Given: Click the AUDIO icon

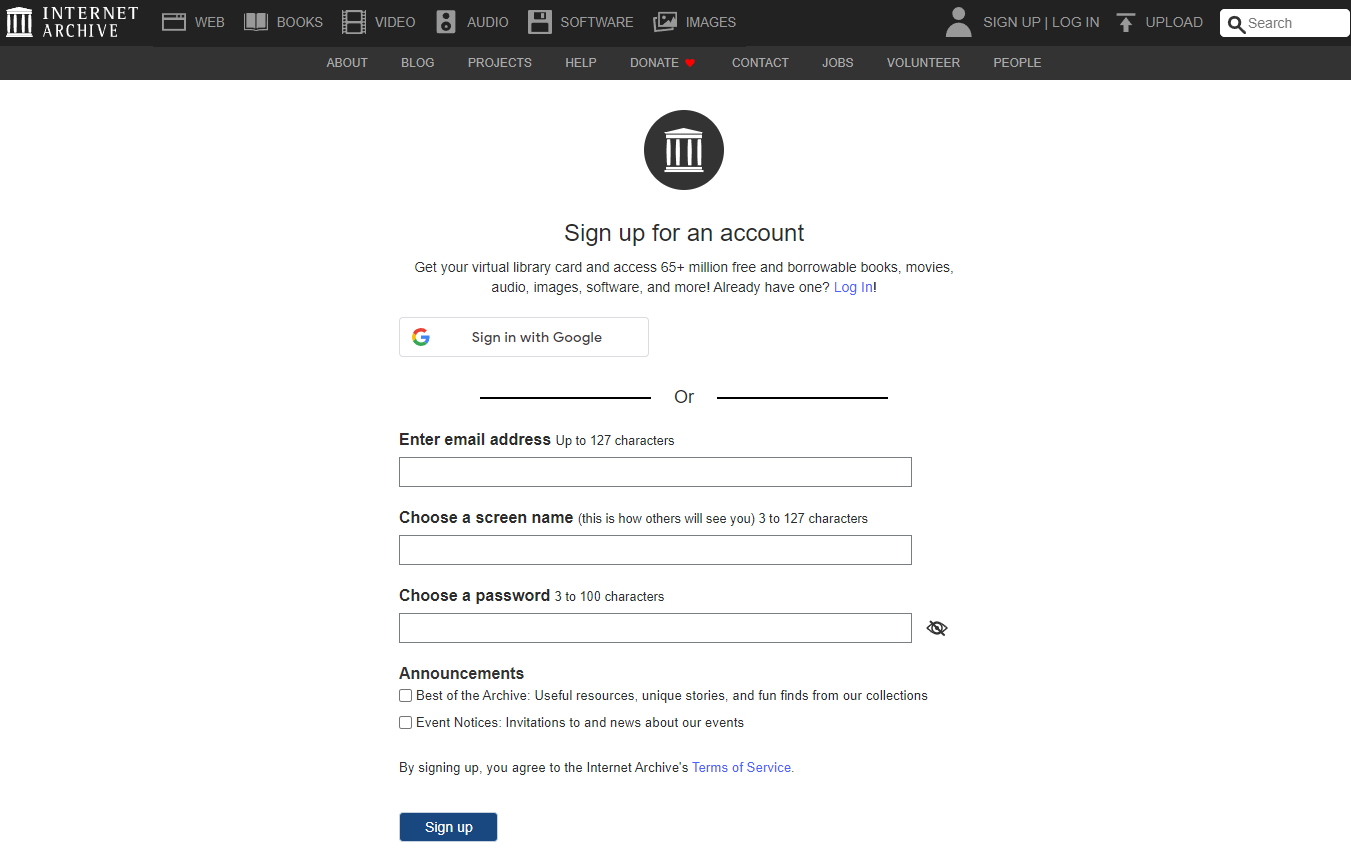Looking at the screenshot, I should (x=444, y=20).
